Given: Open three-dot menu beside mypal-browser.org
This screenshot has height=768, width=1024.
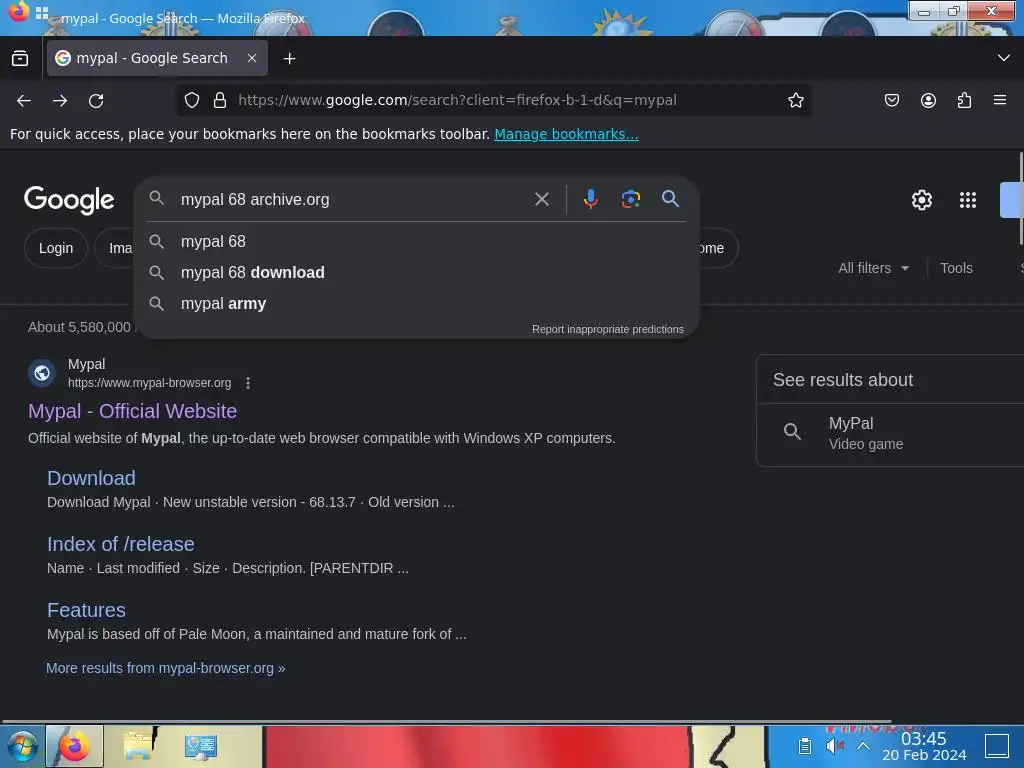Looking at the screenshot, I should (x=248, y=383).
